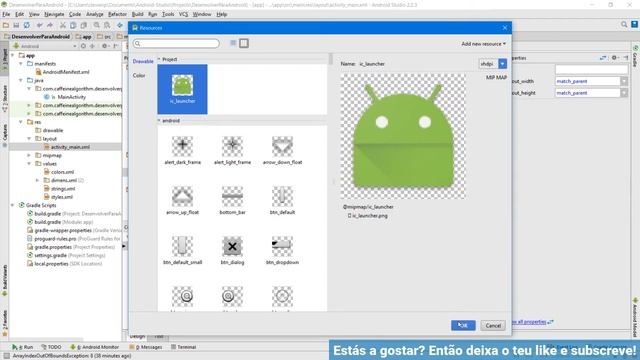Click the Cut toolbar icon

pyautogui.click(x=62, y=25)
